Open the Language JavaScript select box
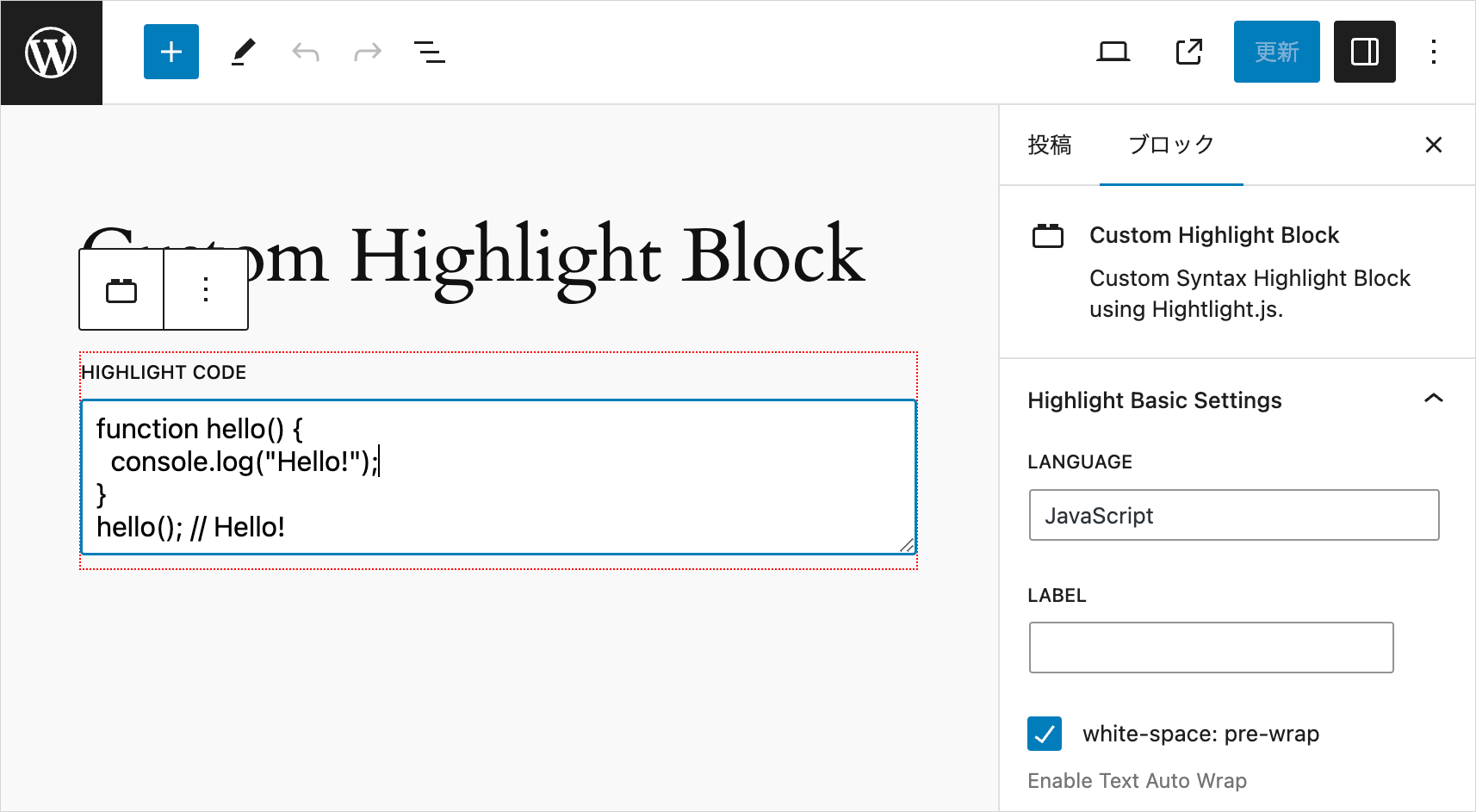 1233,515
